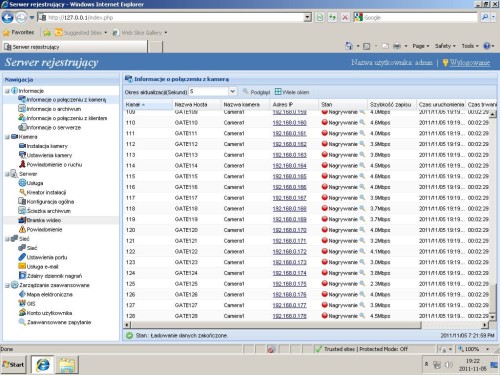The image size is (500, 375).
Task: Sort by Szybkość zapisu column header
Action: tap(392, 104)
